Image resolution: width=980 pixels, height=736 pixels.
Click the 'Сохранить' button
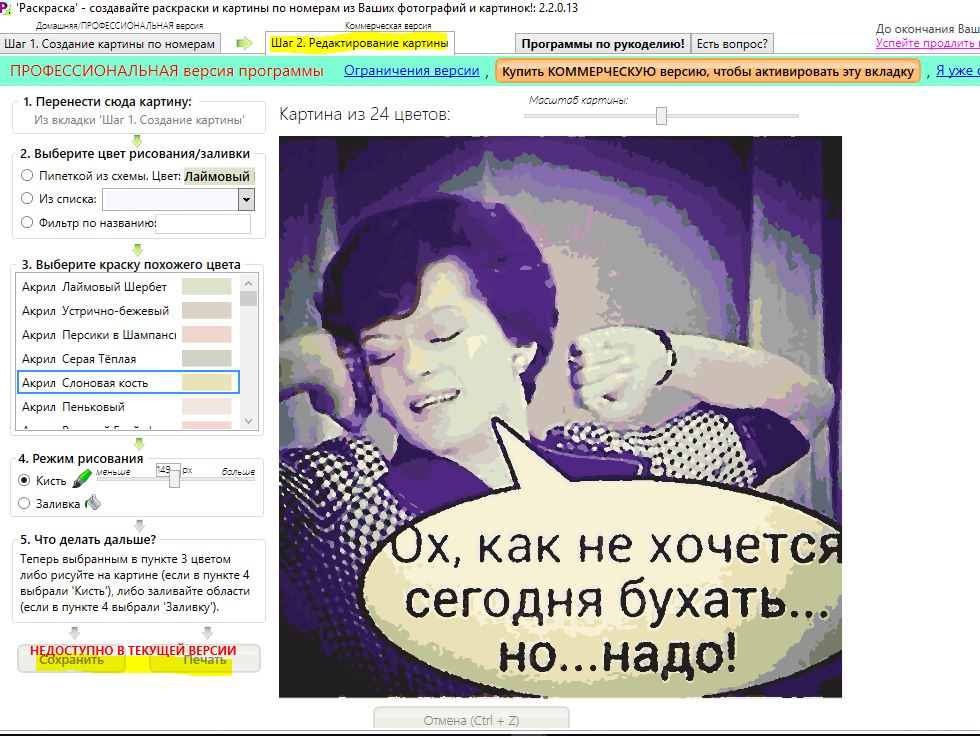(71, 659)
